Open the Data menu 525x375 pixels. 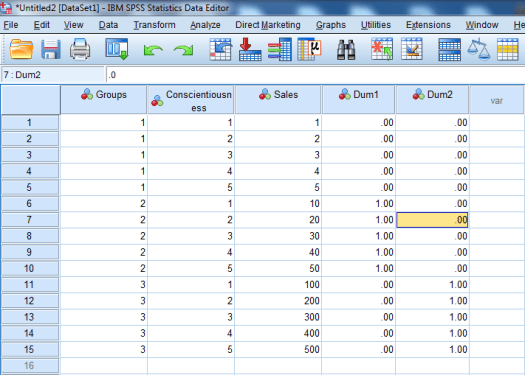click(108, 25)
